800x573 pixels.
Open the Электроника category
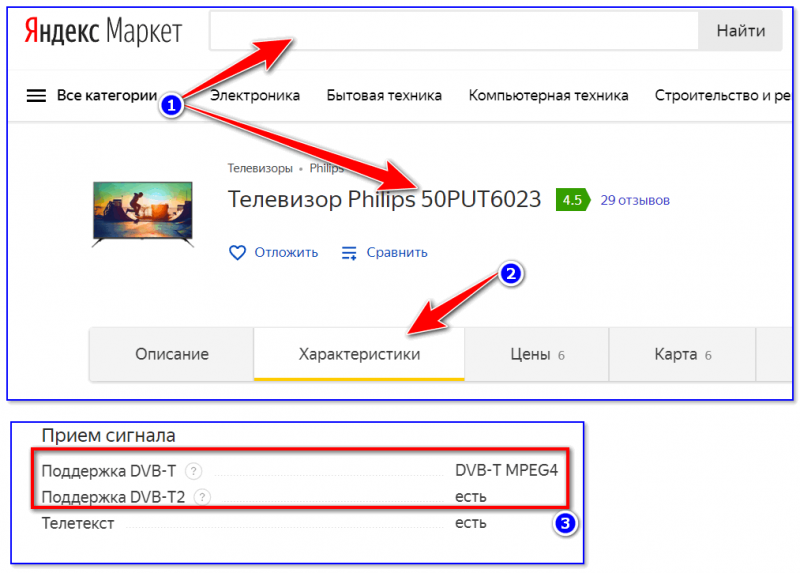click(x=255, y=95)
